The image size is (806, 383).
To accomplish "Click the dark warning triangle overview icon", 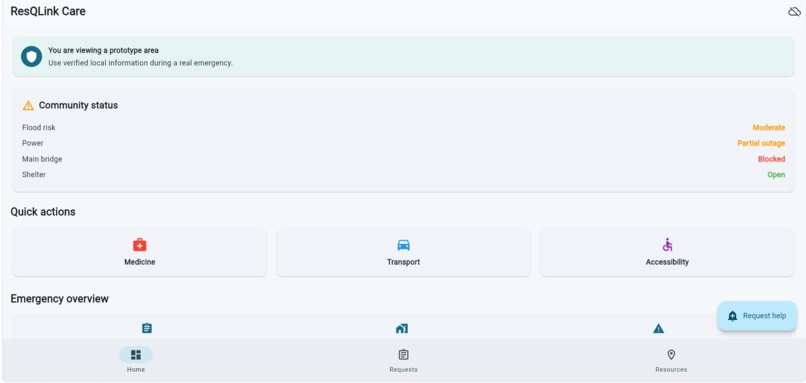I will [658, 329].
